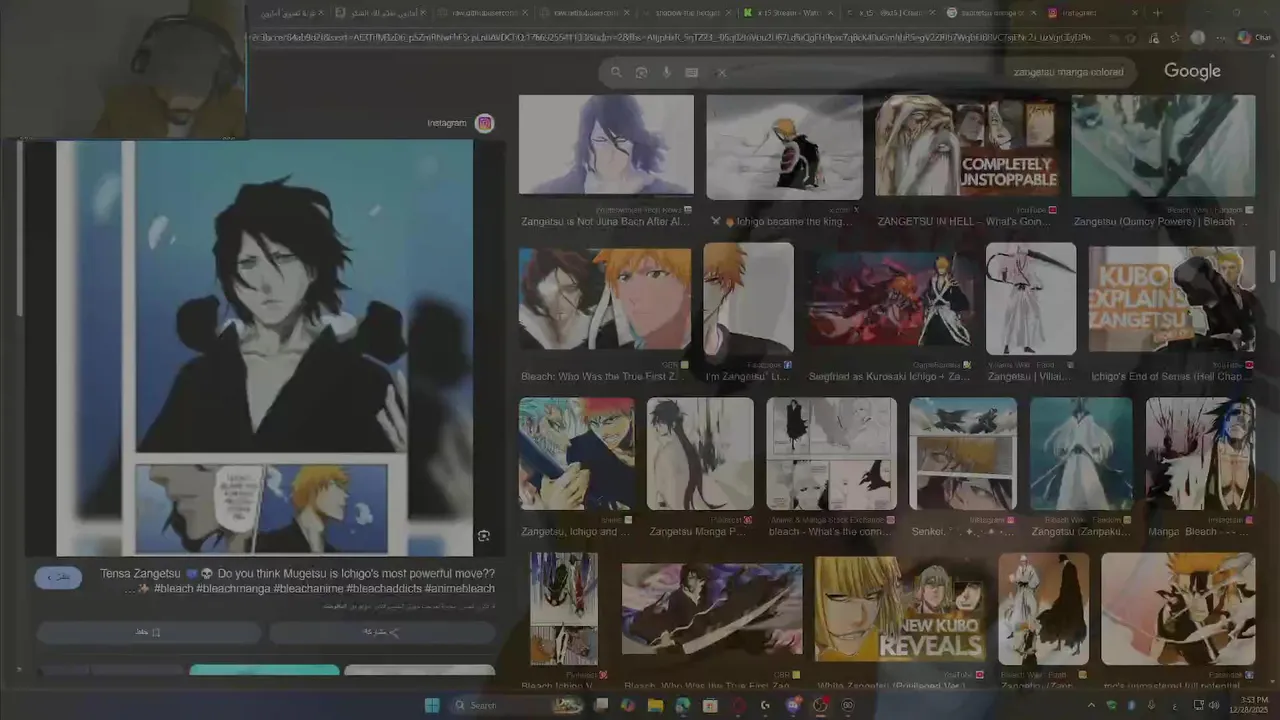Clear the search query with the X icon
1280x720 pixels.
[722, 72]
